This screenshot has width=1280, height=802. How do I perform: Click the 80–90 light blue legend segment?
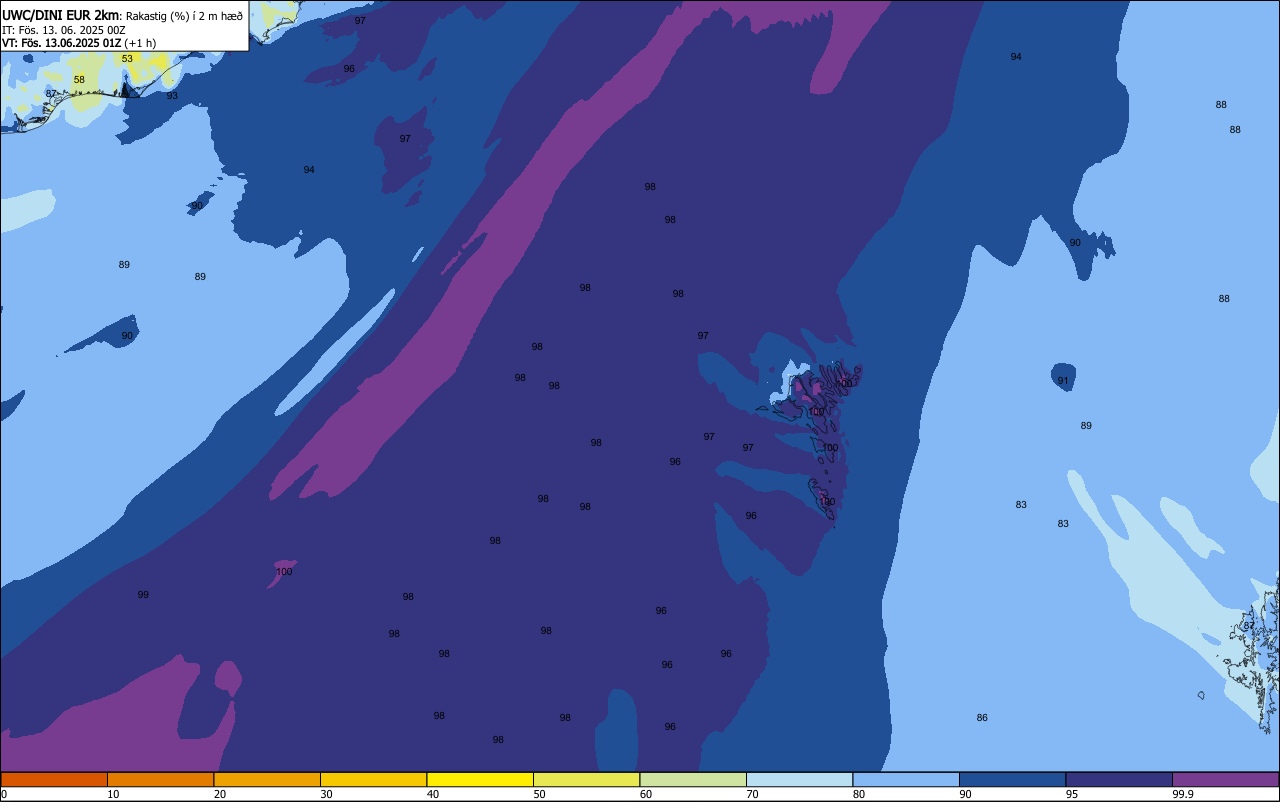click(906, 779)
